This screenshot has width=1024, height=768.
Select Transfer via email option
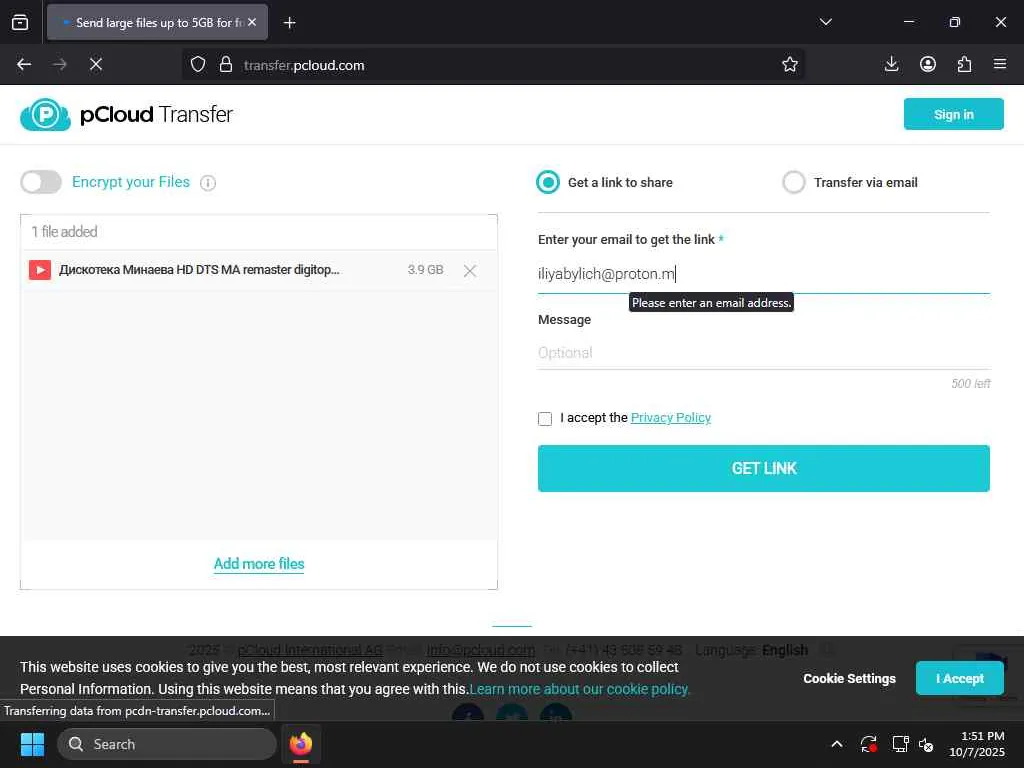[793, 182]
